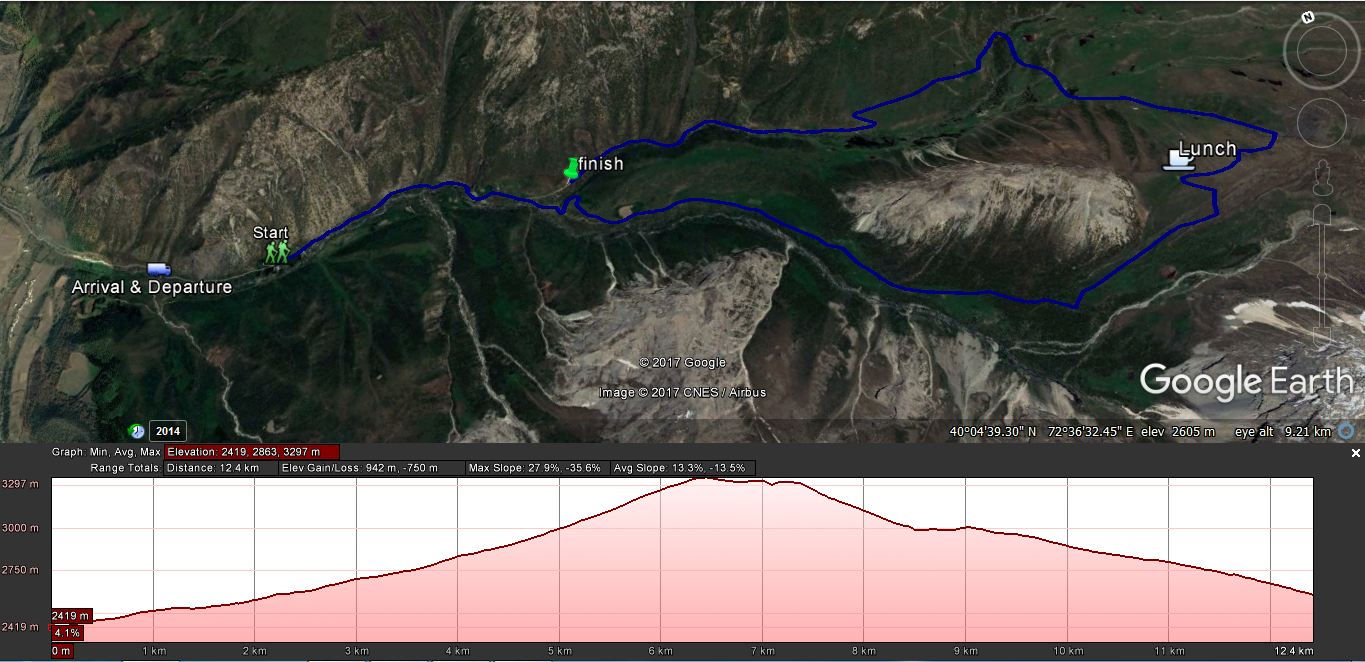
Task: Click the top of the zoom slider
Action: point(1322,213)
